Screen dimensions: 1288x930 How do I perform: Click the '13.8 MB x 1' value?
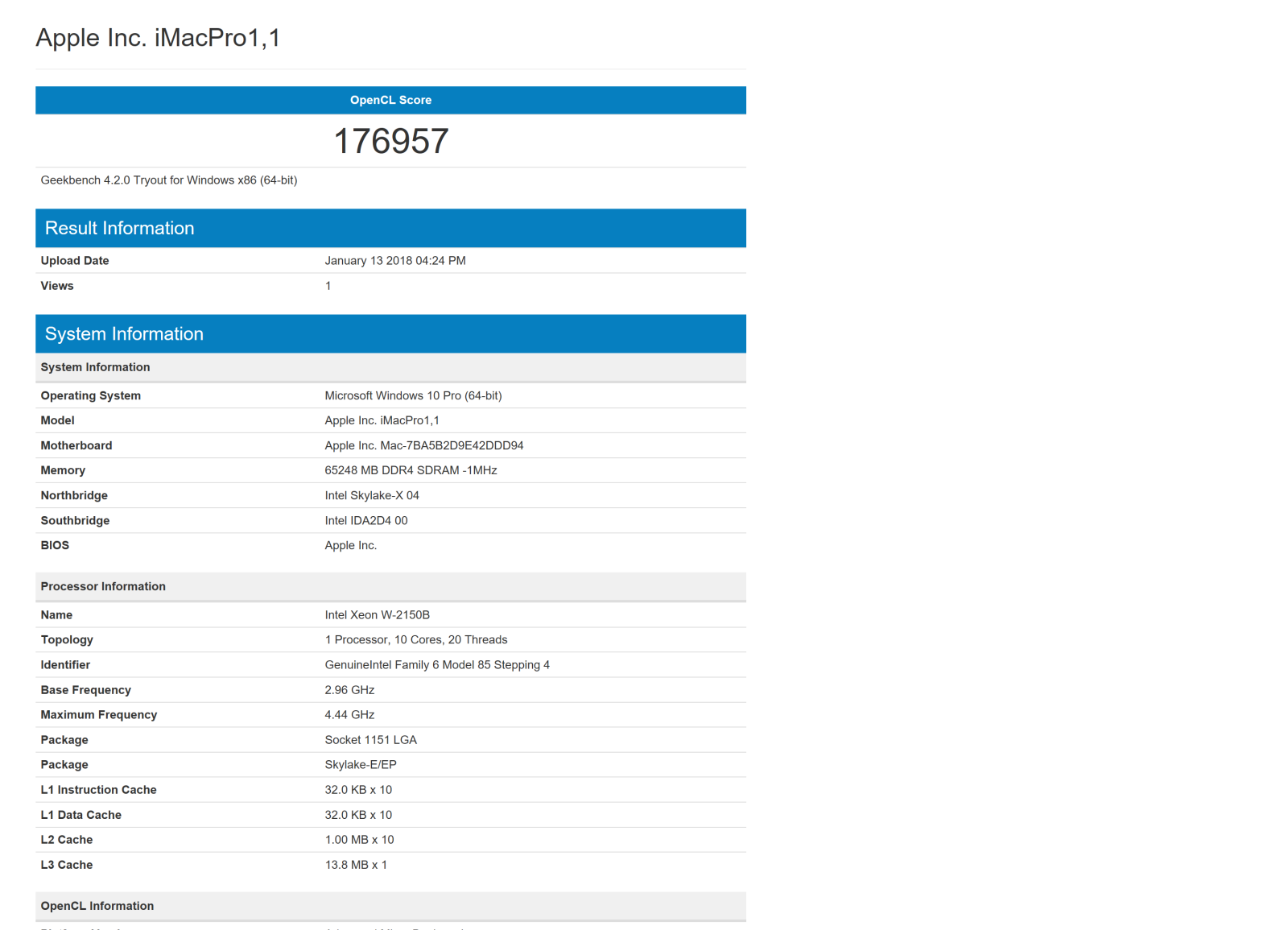(356, 865)
